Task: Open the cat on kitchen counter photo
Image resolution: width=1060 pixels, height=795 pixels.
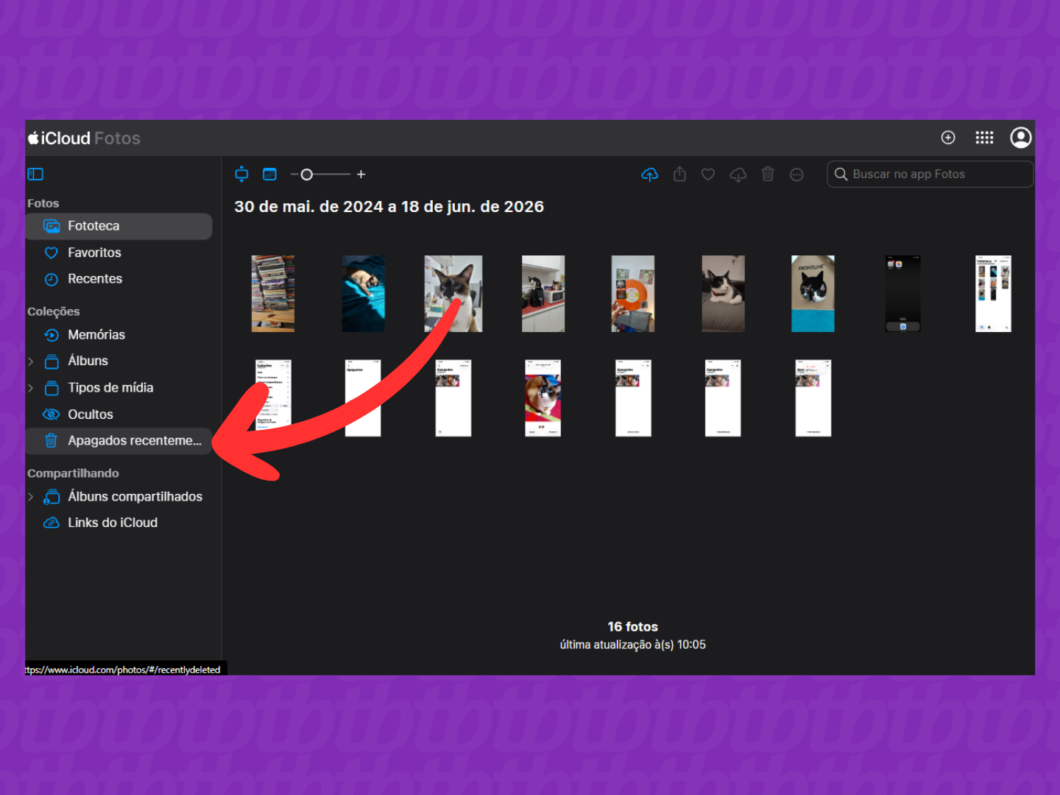Action: point(543,293)
